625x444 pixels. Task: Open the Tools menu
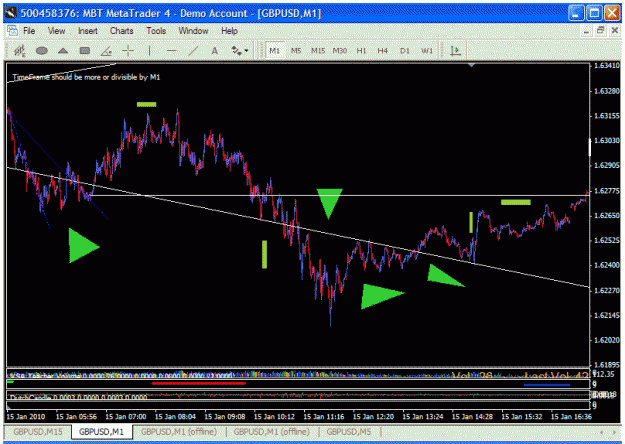pos(156,31)
